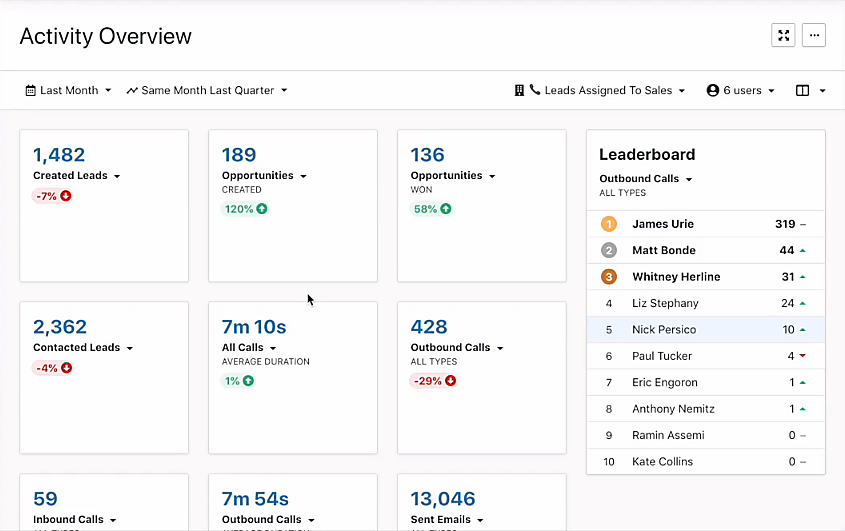845x531 pixels.
Task: Select Matt Bonde in the leaderboard
Action: tap(705, 250)
